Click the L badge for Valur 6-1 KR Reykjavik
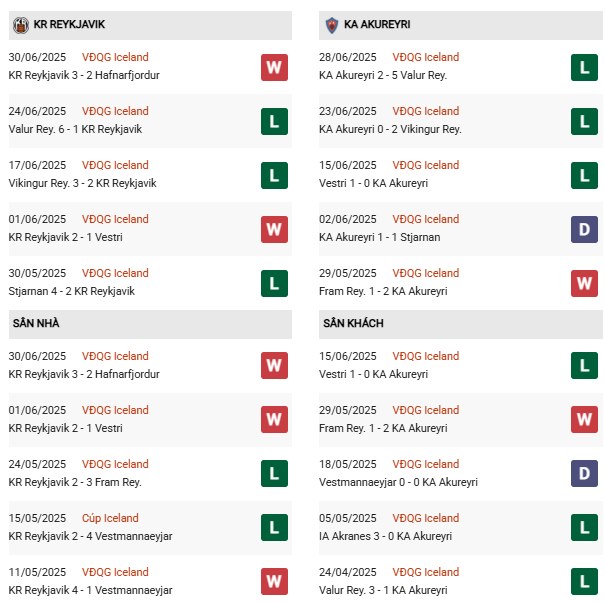 click(x=274, y=121)
